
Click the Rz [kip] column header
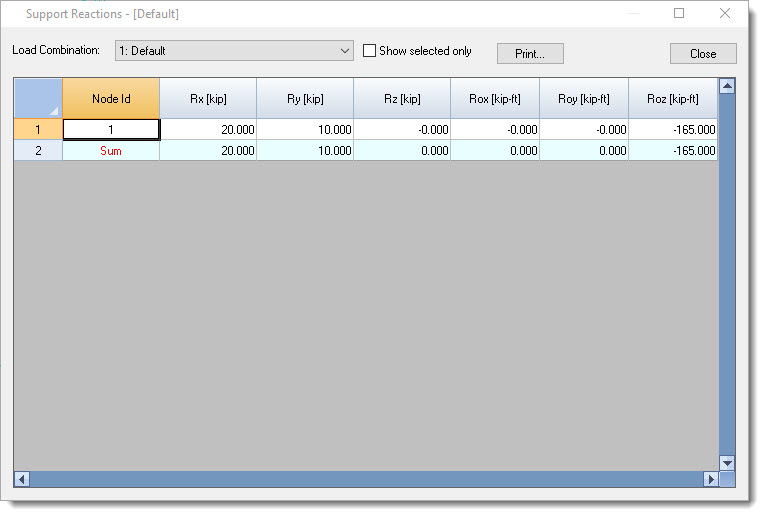(402, 99)
